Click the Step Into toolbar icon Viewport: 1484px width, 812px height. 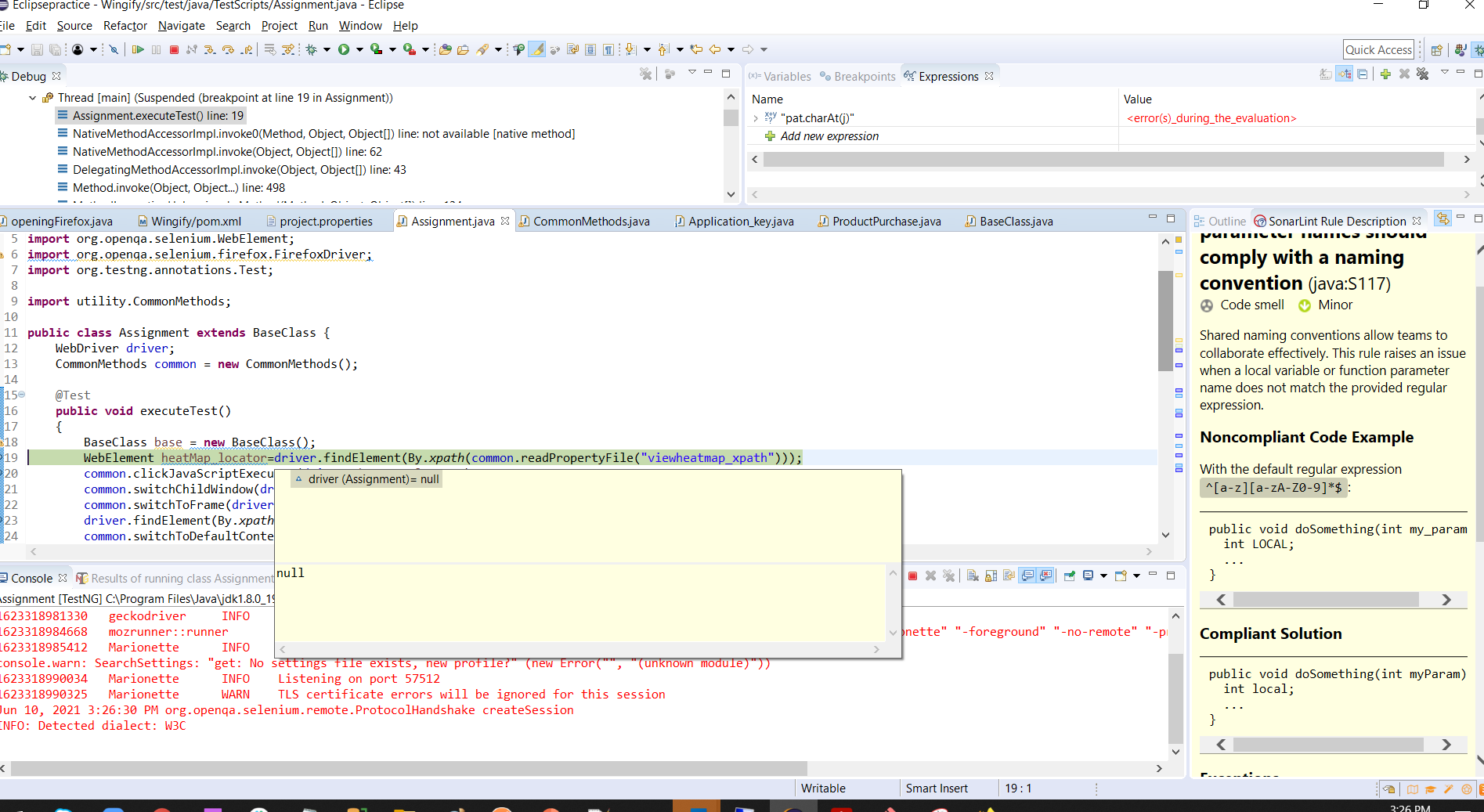pyautogui.click(x=210, y=50)
